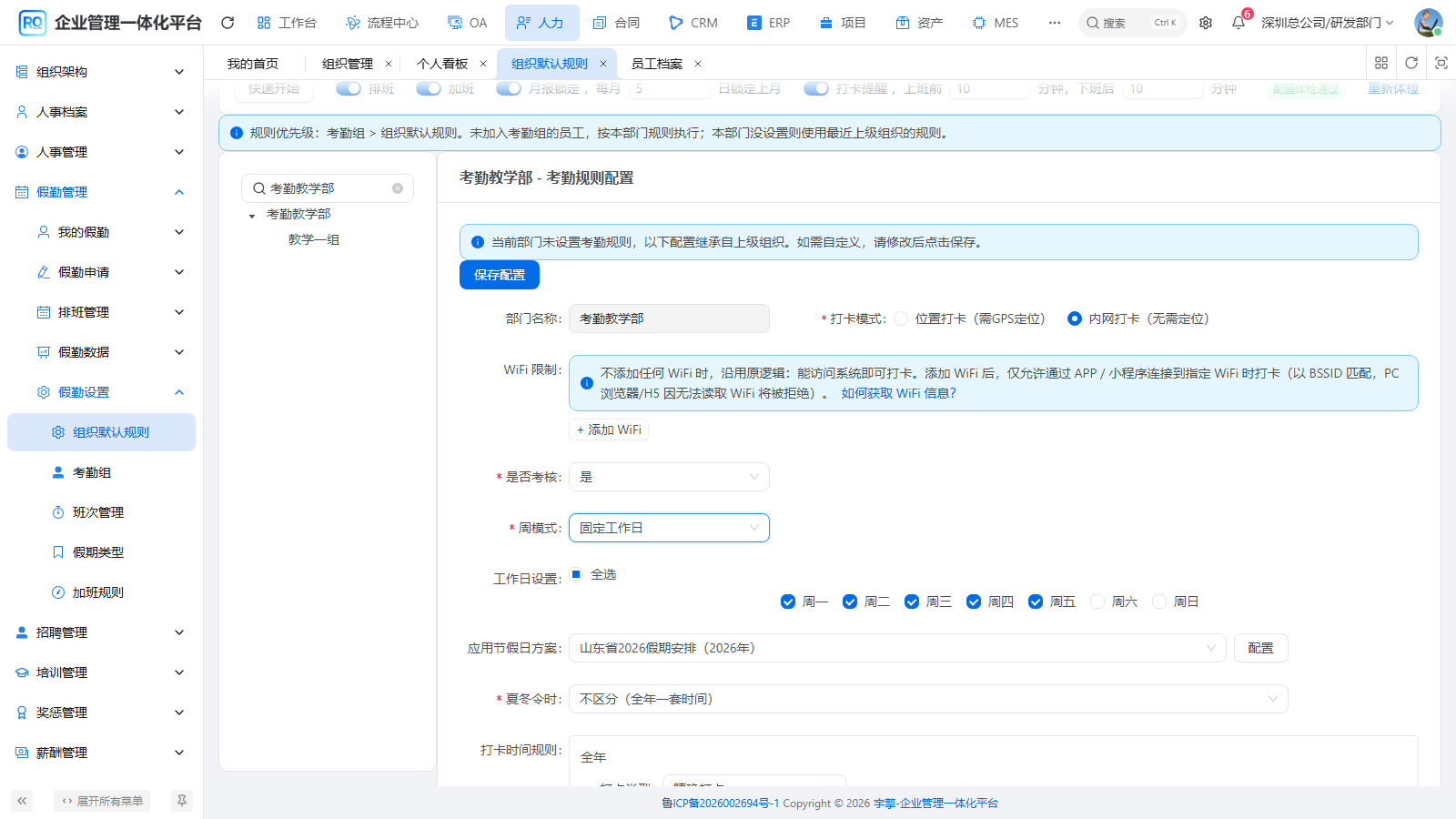Open the 应用节假日方案 dropdown
The width and height of the screenshot is (1456, 819).
(x=897, y=648)
